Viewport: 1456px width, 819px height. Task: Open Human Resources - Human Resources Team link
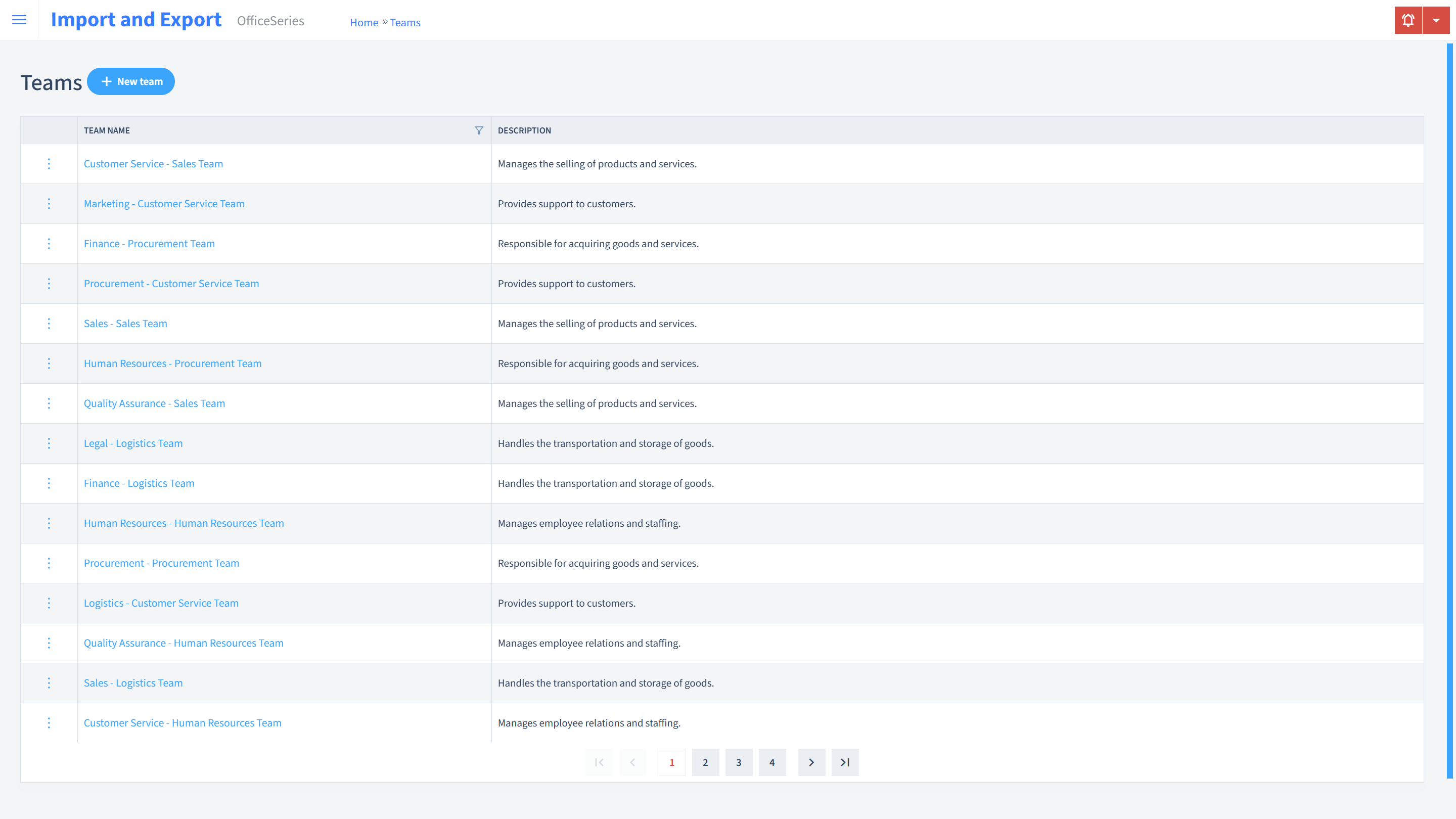click(x=184, y=523)
